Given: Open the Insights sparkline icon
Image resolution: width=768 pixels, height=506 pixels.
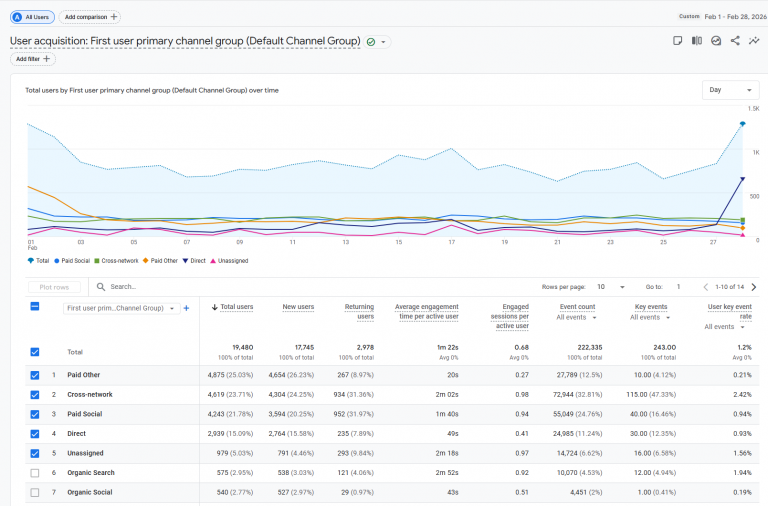Looking at the screenshot, I should [x=754, y=41].
